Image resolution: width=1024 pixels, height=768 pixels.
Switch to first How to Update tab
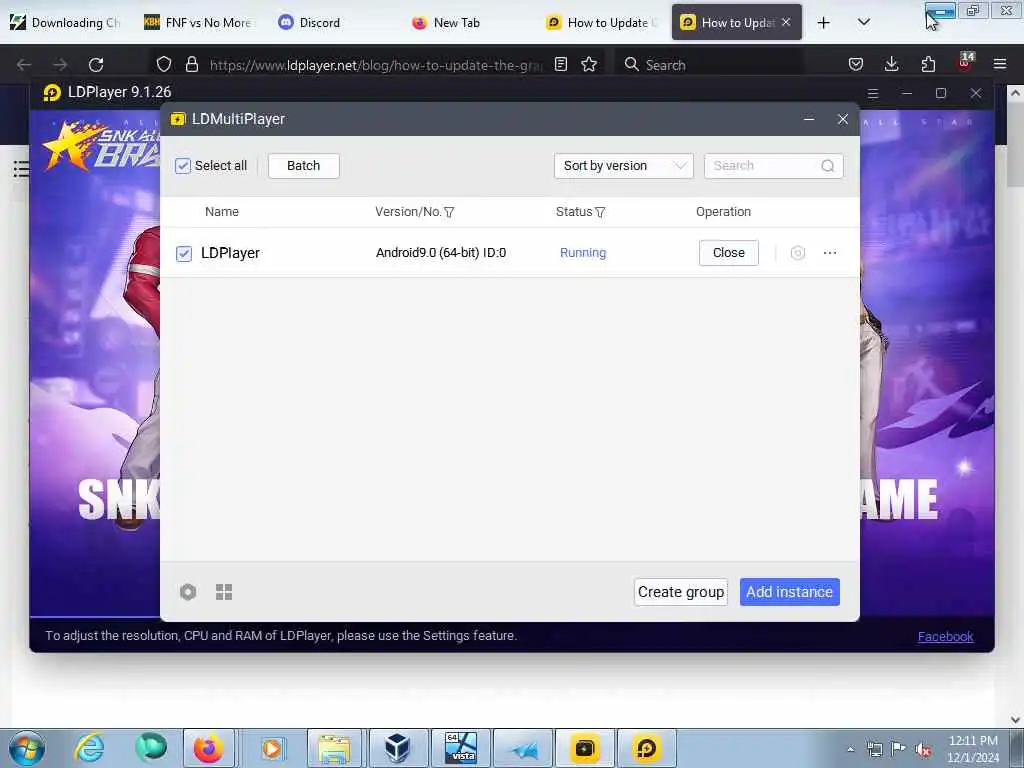tap(601, 23)
